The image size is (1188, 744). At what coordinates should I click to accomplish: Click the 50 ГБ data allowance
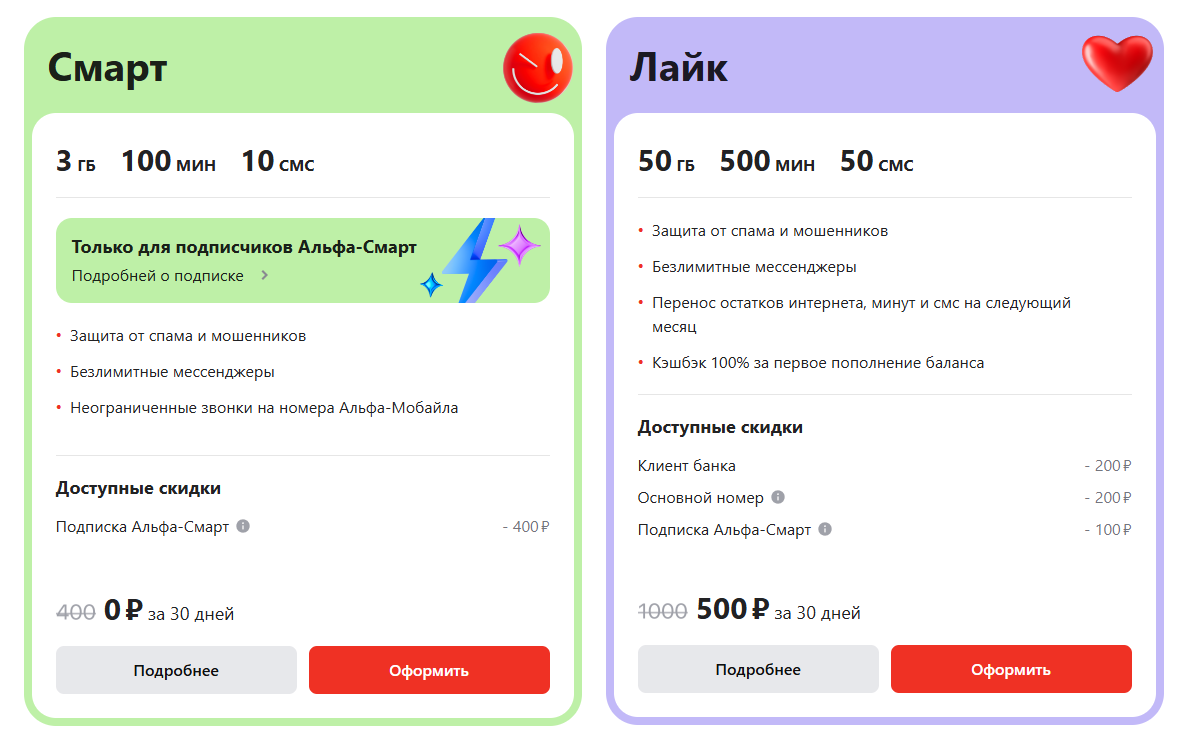(666, 161)
